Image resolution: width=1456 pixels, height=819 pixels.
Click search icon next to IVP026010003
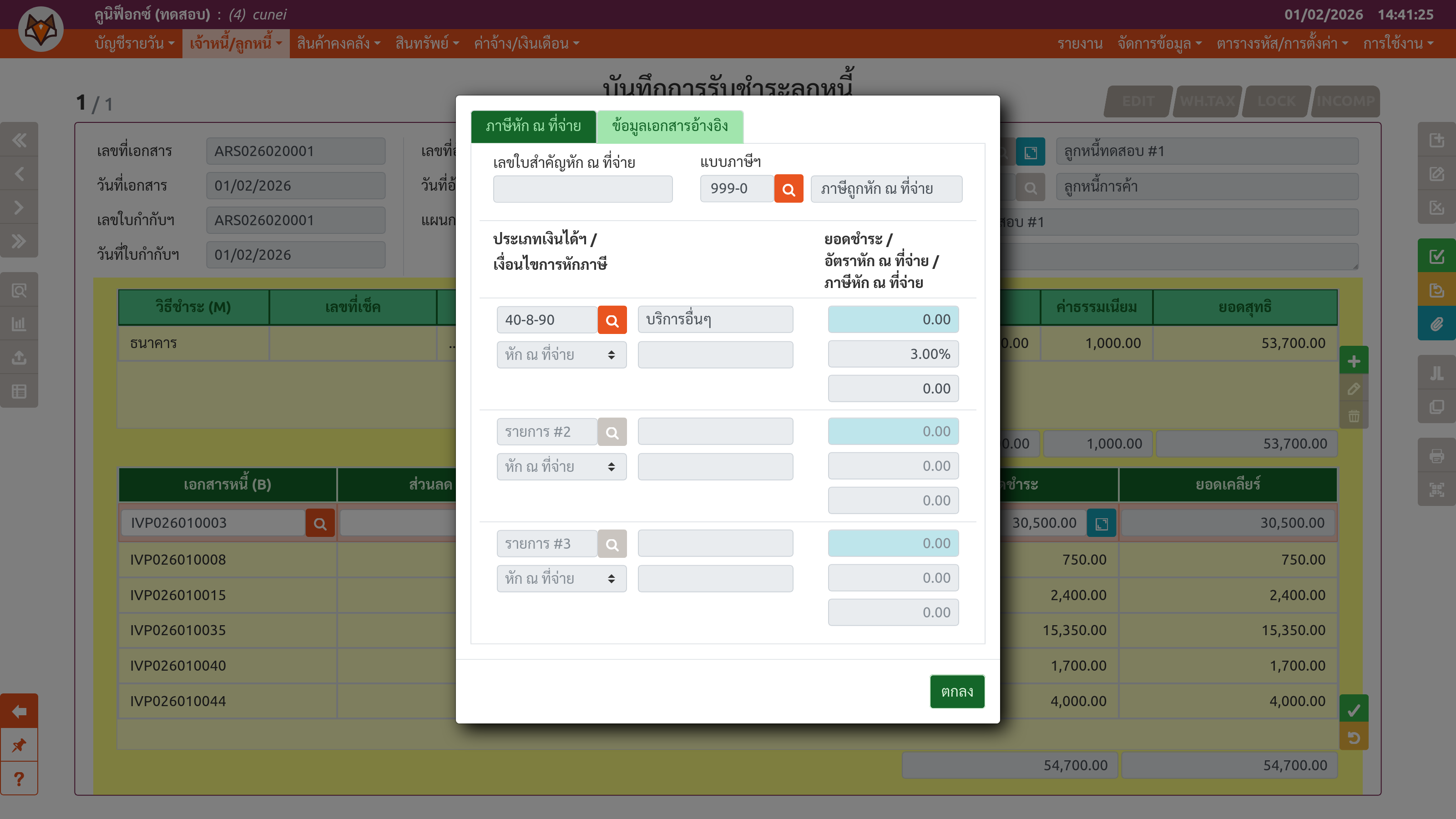point(320,523)
